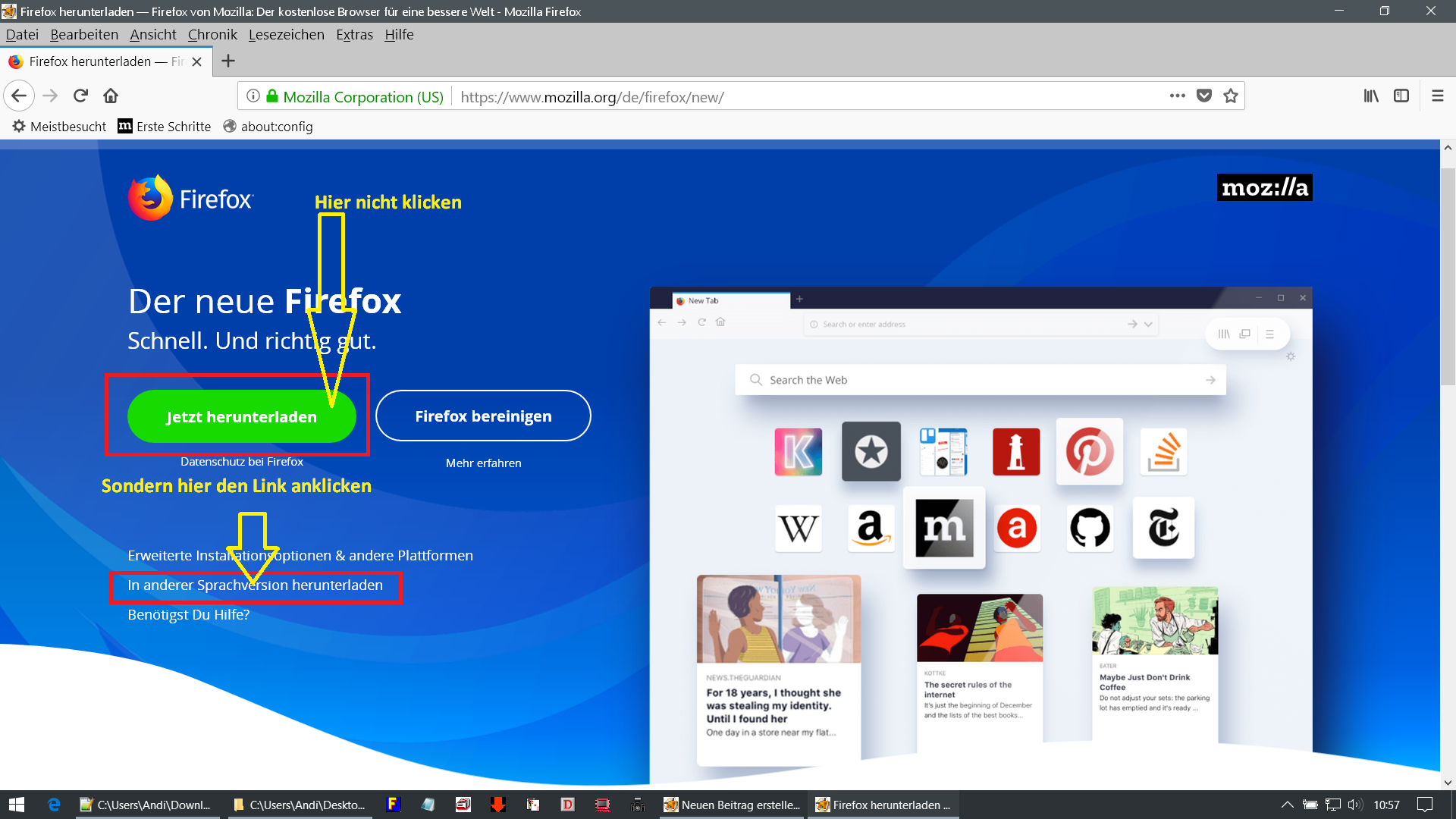Viewport: 1456px width, 819px height.
Task: Click the network tray icon
Action: (1333, 805)
